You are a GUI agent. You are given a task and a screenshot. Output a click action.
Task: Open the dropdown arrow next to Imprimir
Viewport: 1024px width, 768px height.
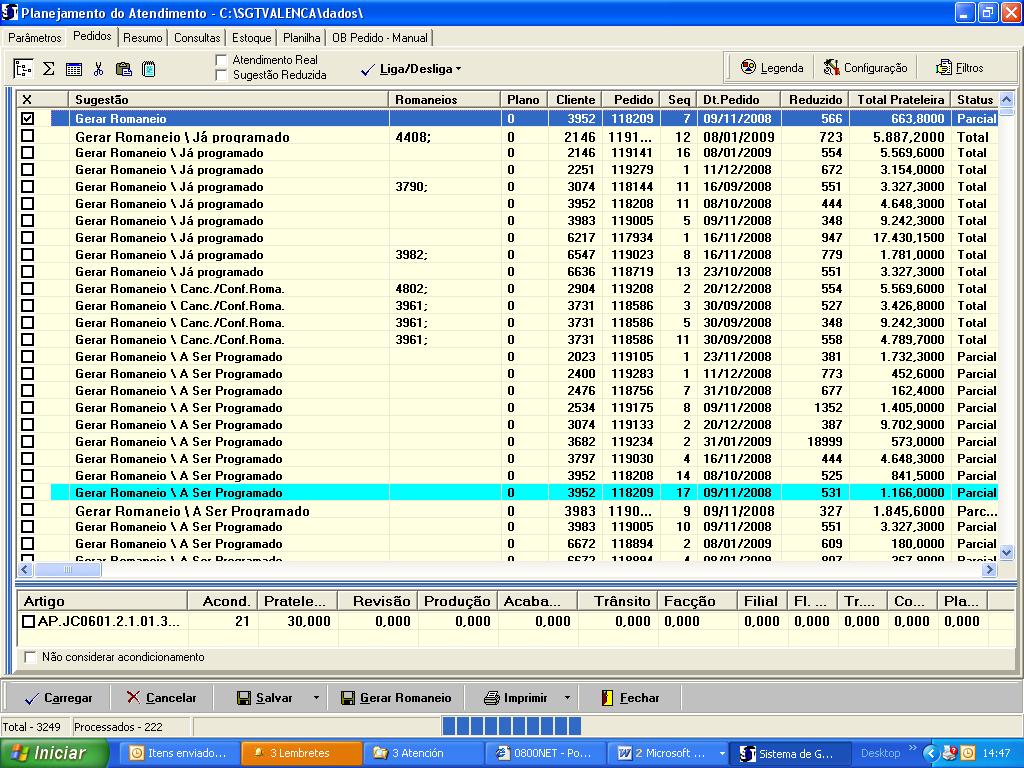(566, 698)
